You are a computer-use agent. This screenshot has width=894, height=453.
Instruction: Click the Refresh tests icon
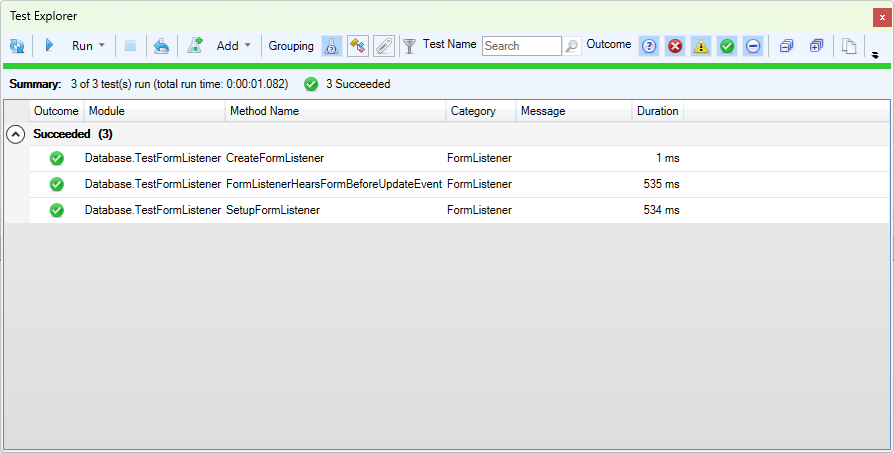pos(17,46)
